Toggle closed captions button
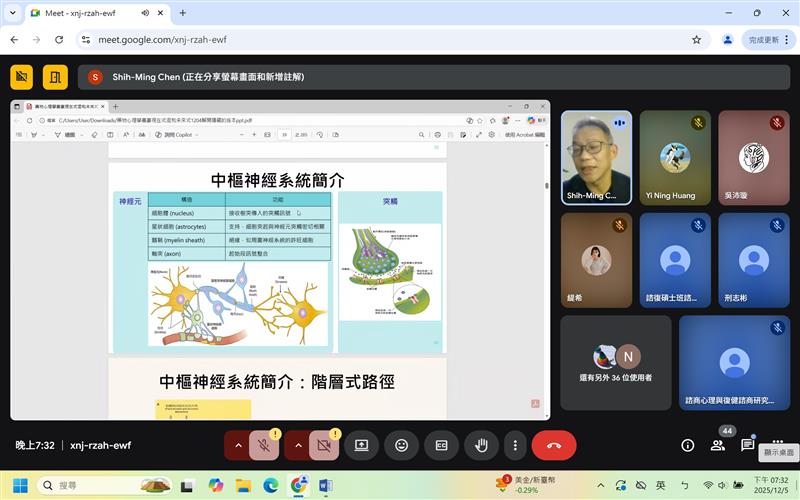This screenshot has height=500, width=800. click(441, 445)
